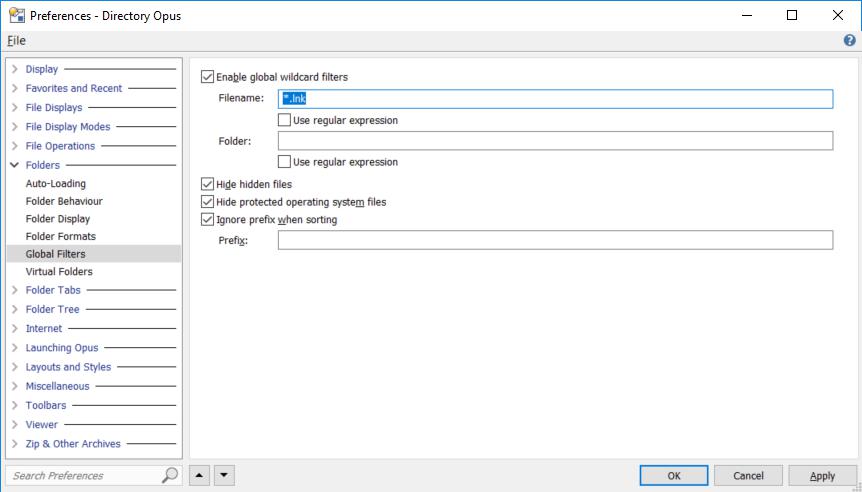The height and width of the screenshot is (492, 862).
Task: Enable regular expression for Filename
Action: 284,120
